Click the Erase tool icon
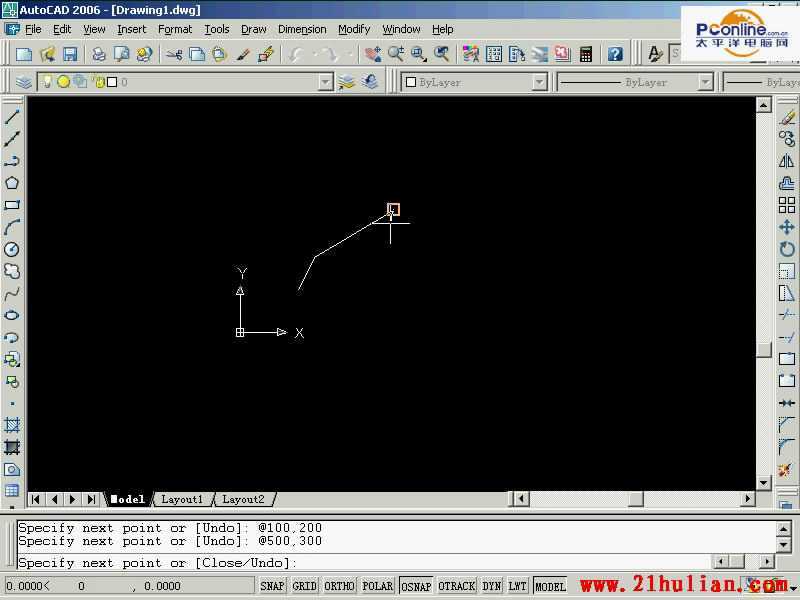 point(787,117)
